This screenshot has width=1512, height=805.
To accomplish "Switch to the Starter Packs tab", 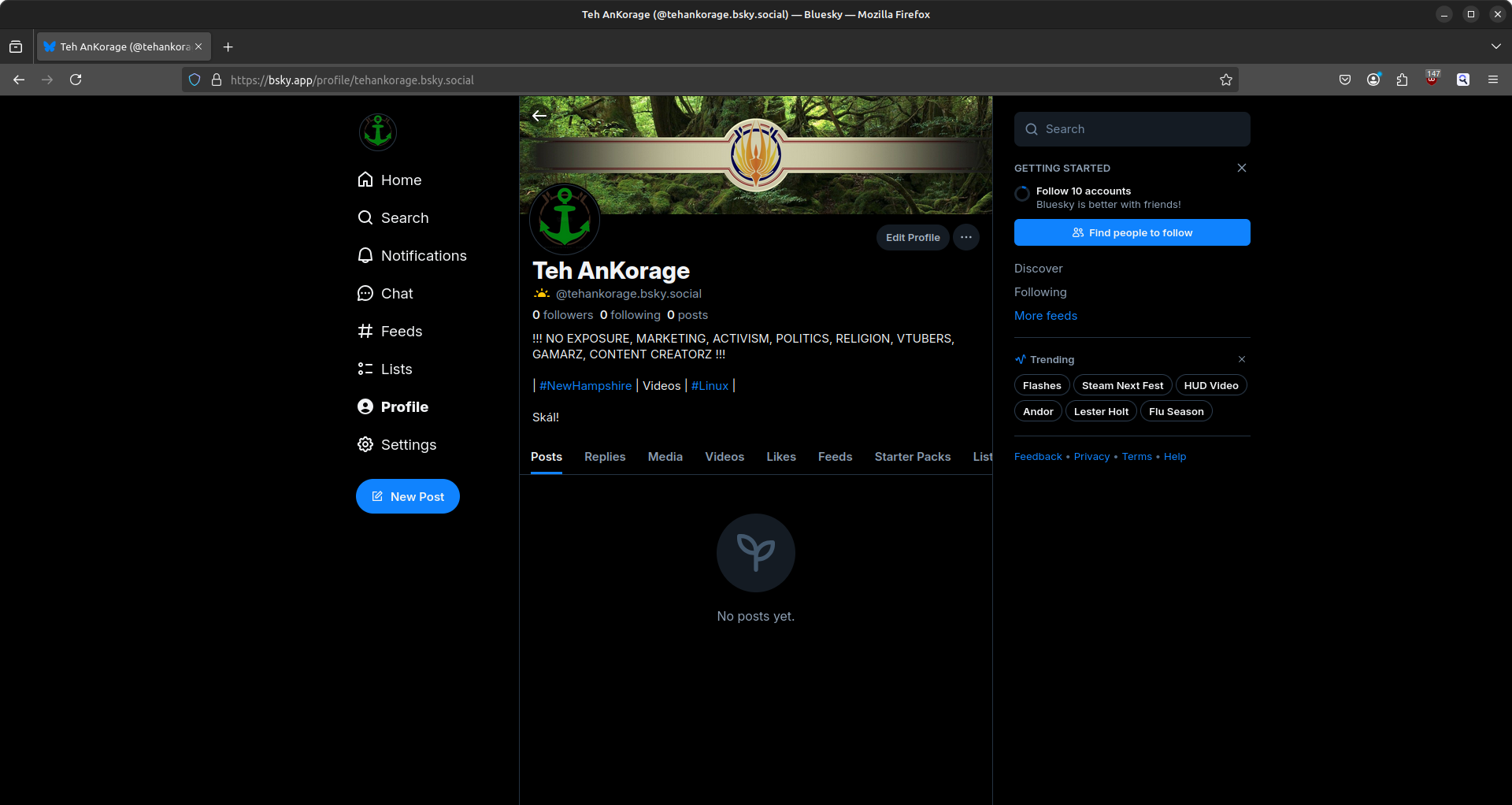I will pos(913,457).
